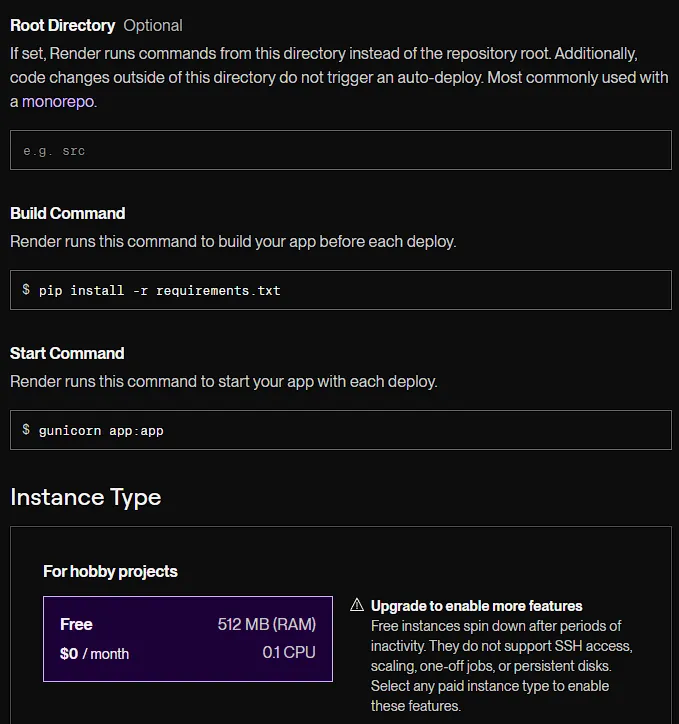This screenshot has width=679, height=724.
Task: Click the warning triangle icon
Action: [357, 605]
